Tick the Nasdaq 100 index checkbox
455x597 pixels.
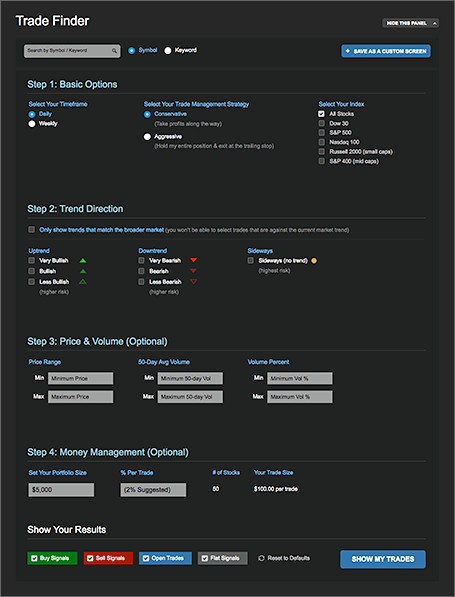tap(322, 142)
